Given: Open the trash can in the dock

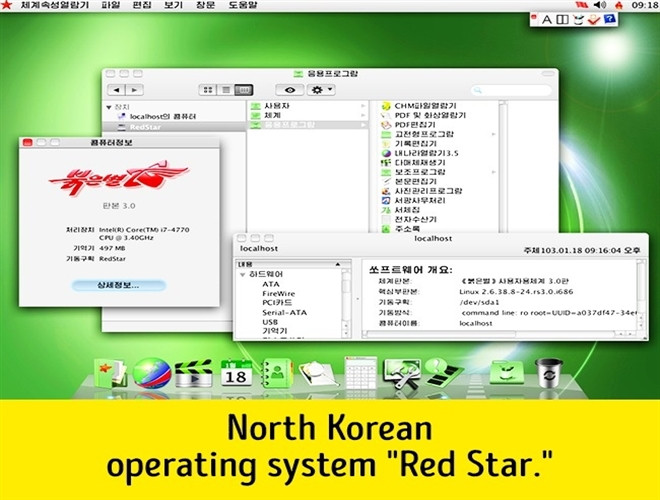Looking at the screenshot, I should point(549,373).
